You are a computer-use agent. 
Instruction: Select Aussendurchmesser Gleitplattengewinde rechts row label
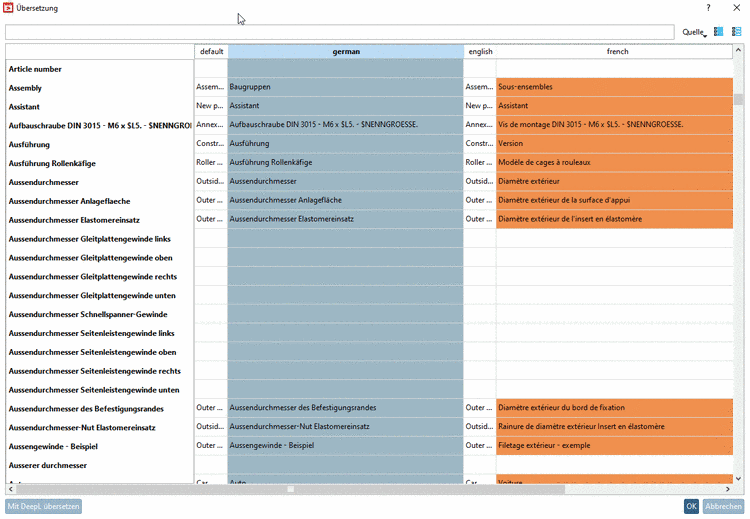tap(93, 277)
